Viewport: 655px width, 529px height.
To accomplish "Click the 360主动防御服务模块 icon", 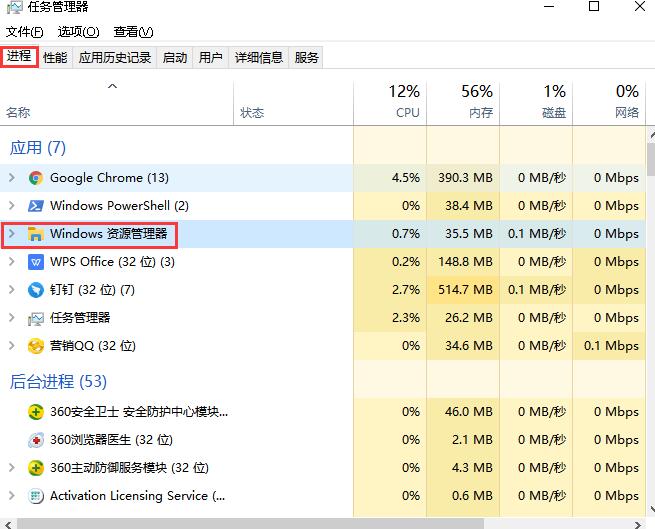I will point(36,468).
